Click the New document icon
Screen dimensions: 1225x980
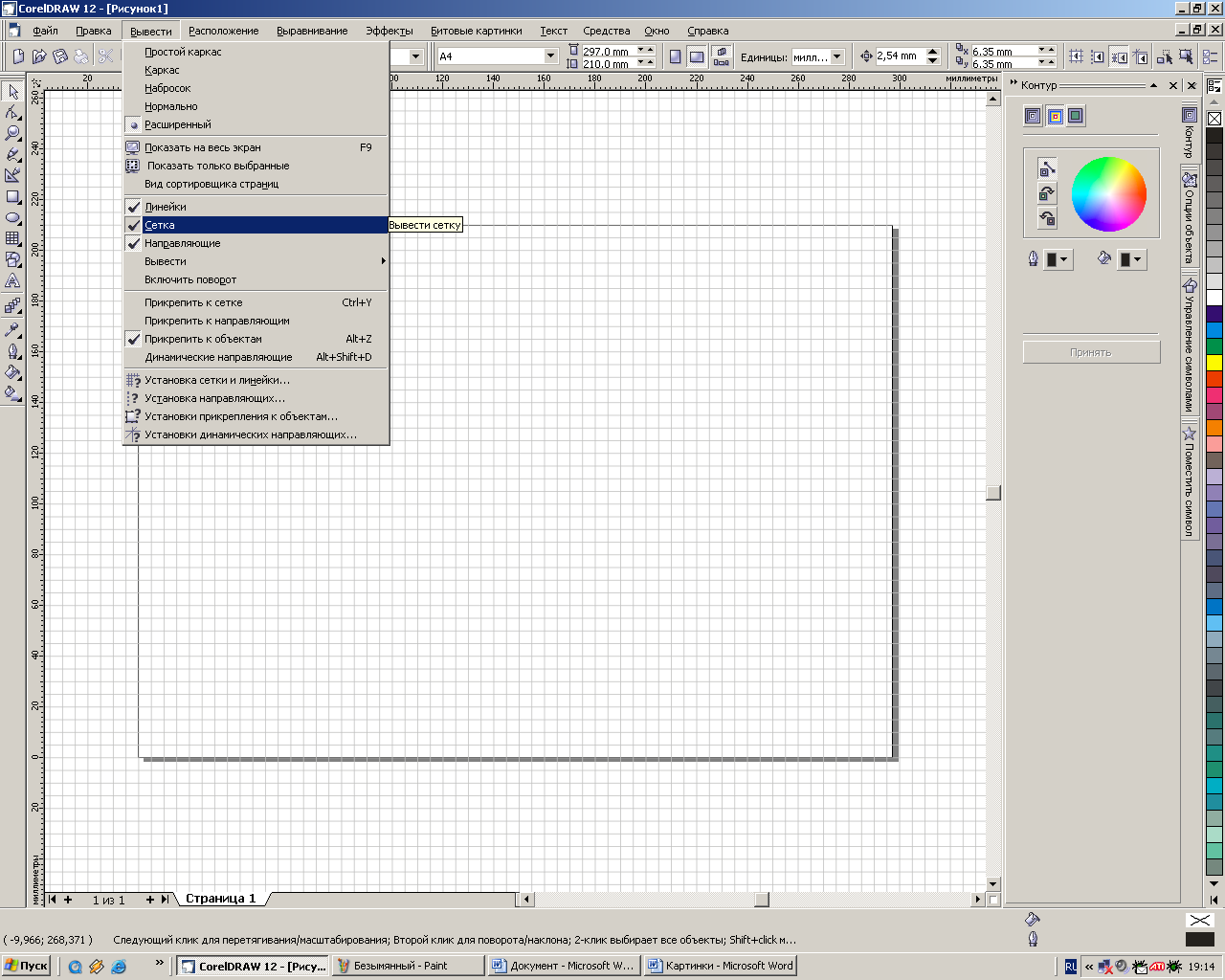(18, 56)
